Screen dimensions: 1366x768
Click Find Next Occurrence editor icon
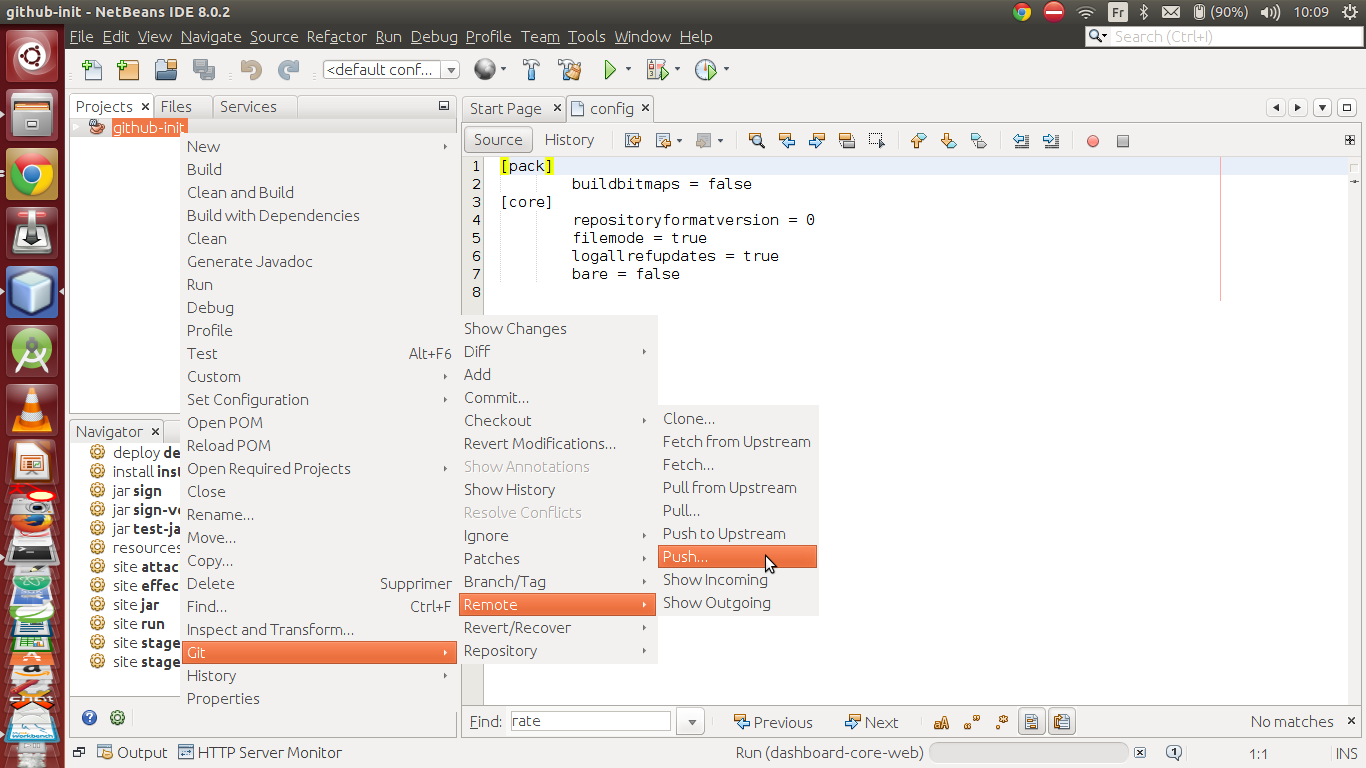click(x=817, y=141)
